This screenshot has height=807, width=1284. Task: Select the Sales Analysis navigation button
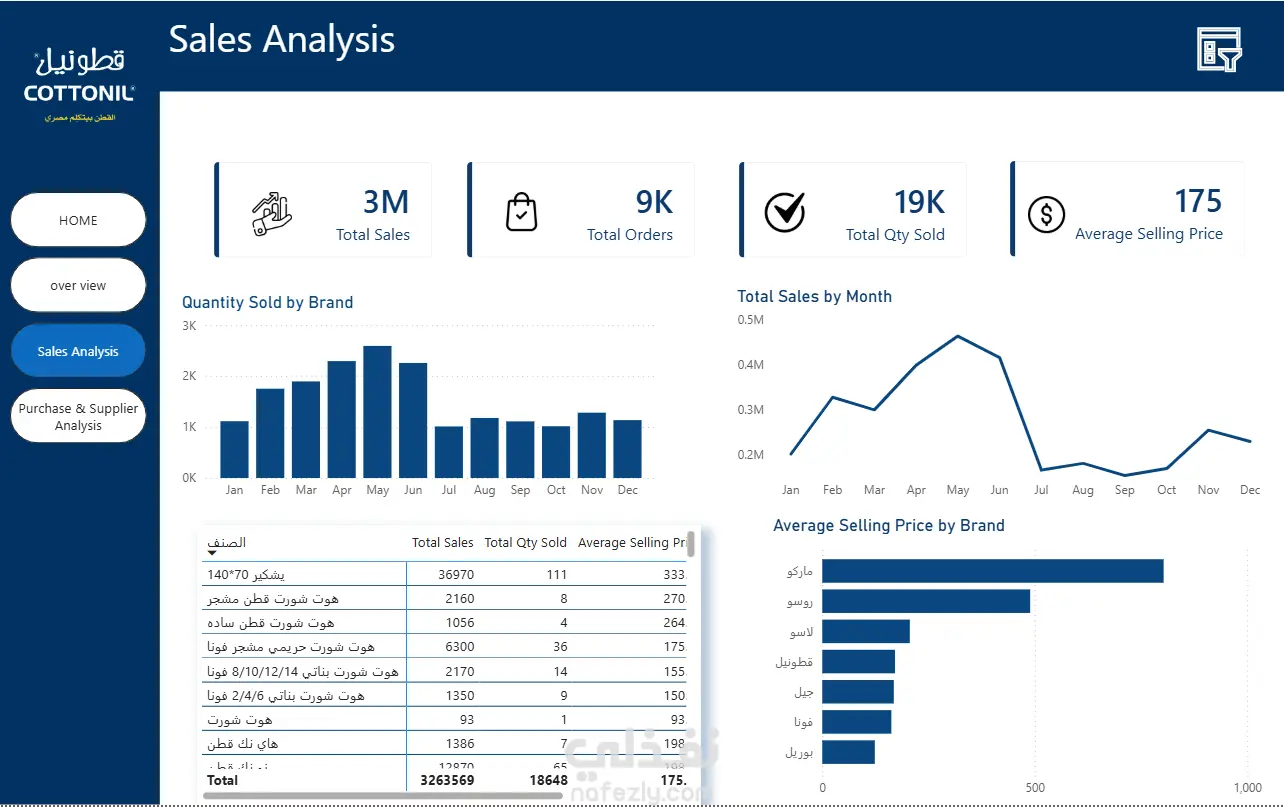coord(78,351)
